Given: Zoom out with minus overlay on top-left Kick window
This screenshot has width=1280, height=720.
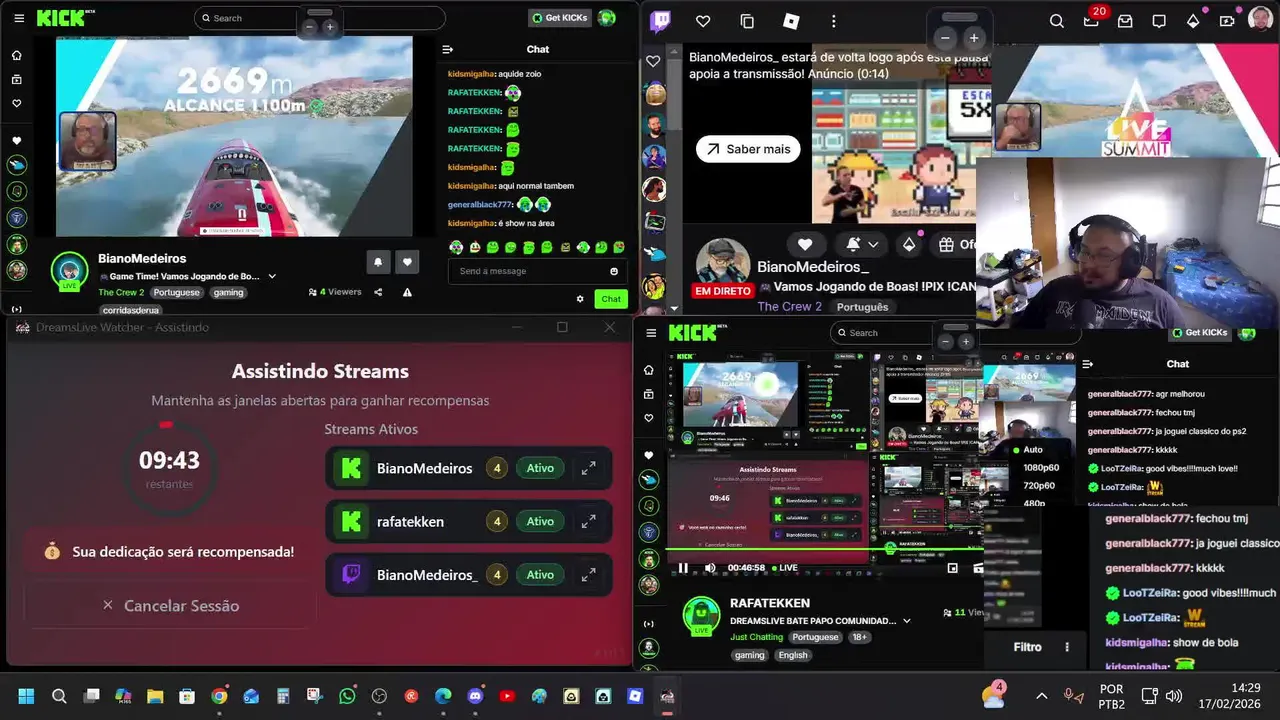Looking at the screenshot, I should pyautogui.click(x=310, y=27).
